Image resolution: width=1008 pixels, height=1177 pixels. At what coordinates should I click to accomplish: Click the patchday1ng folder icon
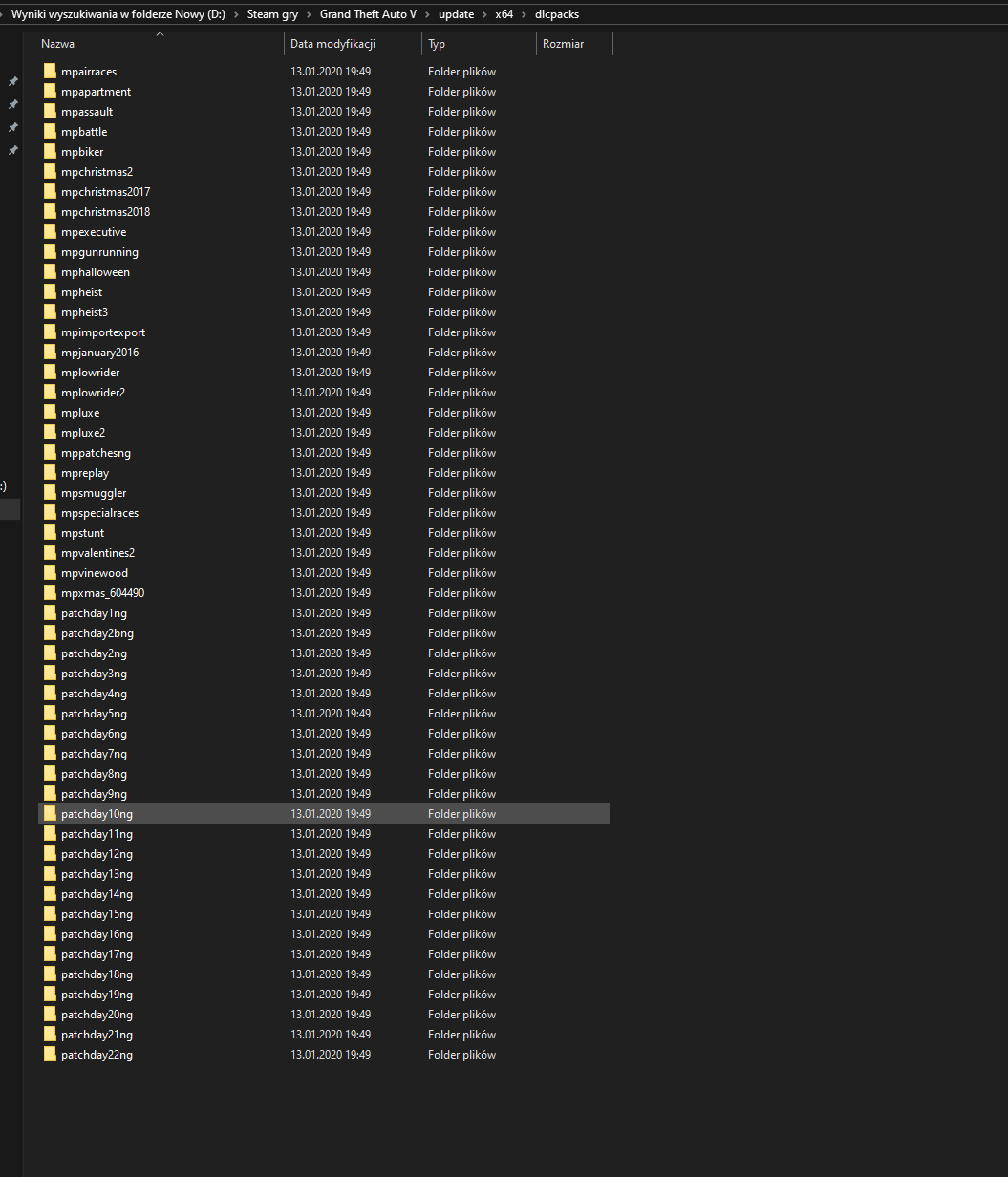[x=50, y=612]
